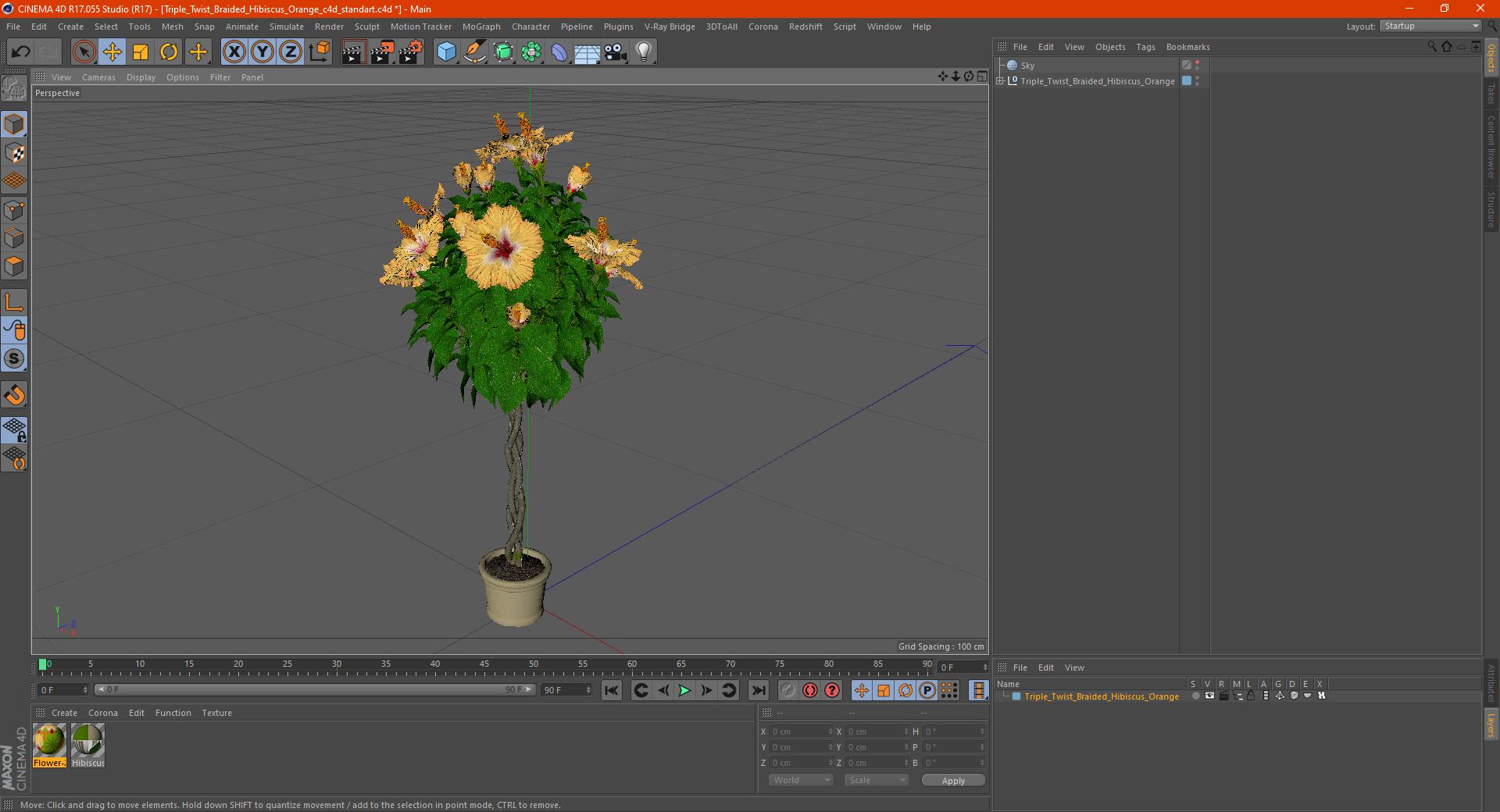
Task: Click the Apply button
Action: pyautogui.click(x=953, y=781)
